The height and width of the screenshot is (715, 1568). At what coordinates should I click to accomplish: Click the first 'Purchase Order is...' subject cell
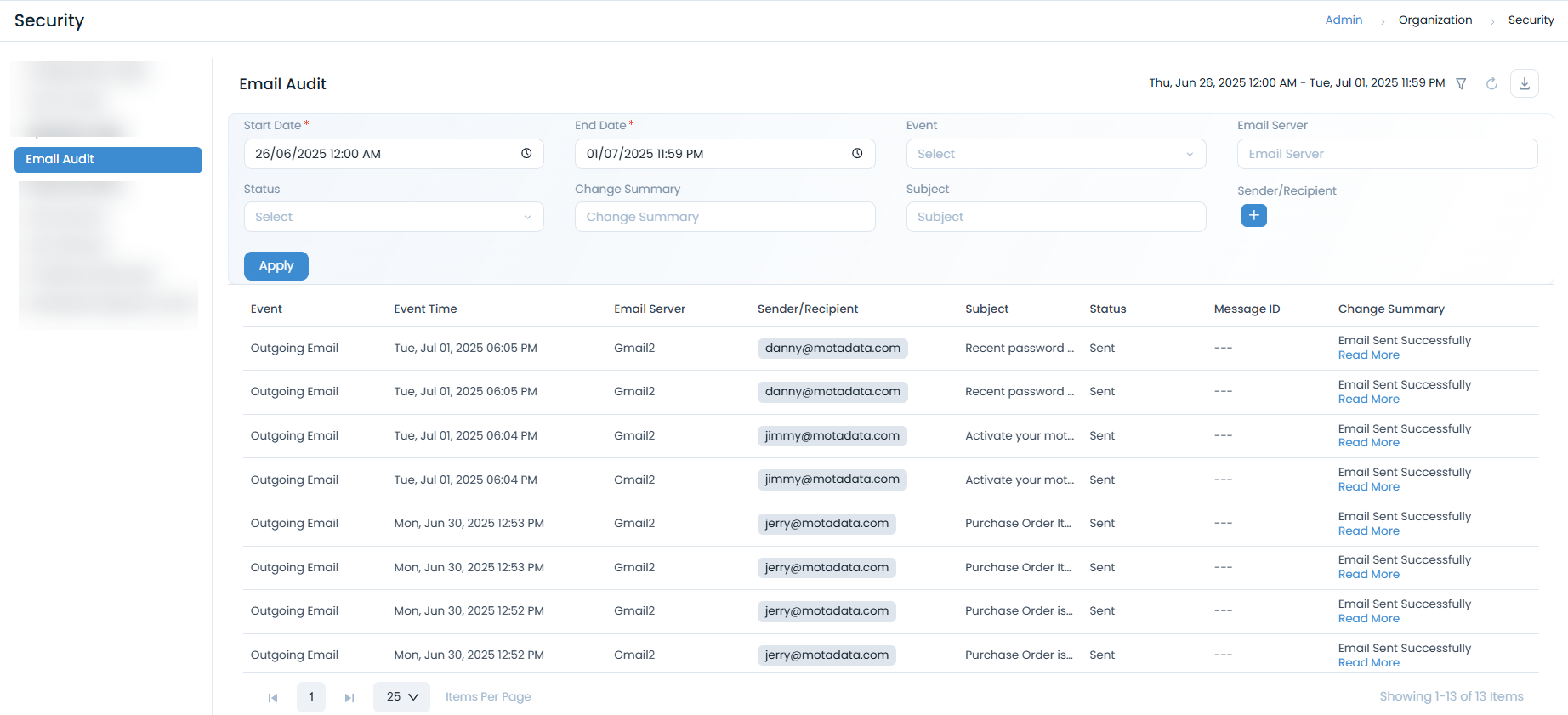(1019, 611)
